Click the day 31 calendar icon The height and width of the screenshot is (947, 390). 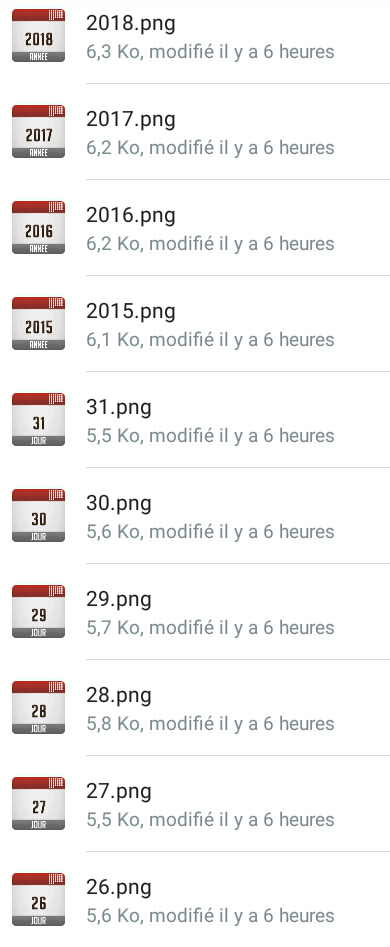(38, 420)
